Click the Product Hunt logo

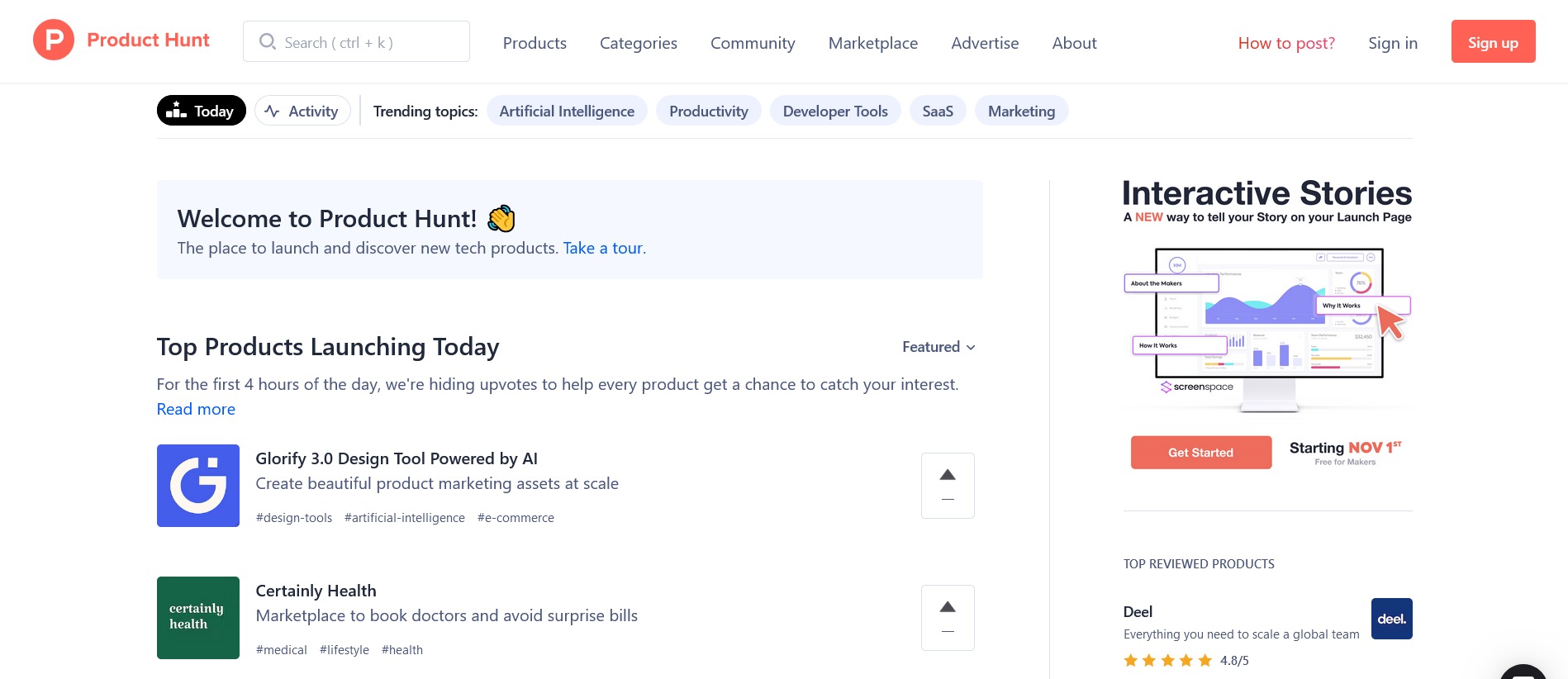(121, 40)
